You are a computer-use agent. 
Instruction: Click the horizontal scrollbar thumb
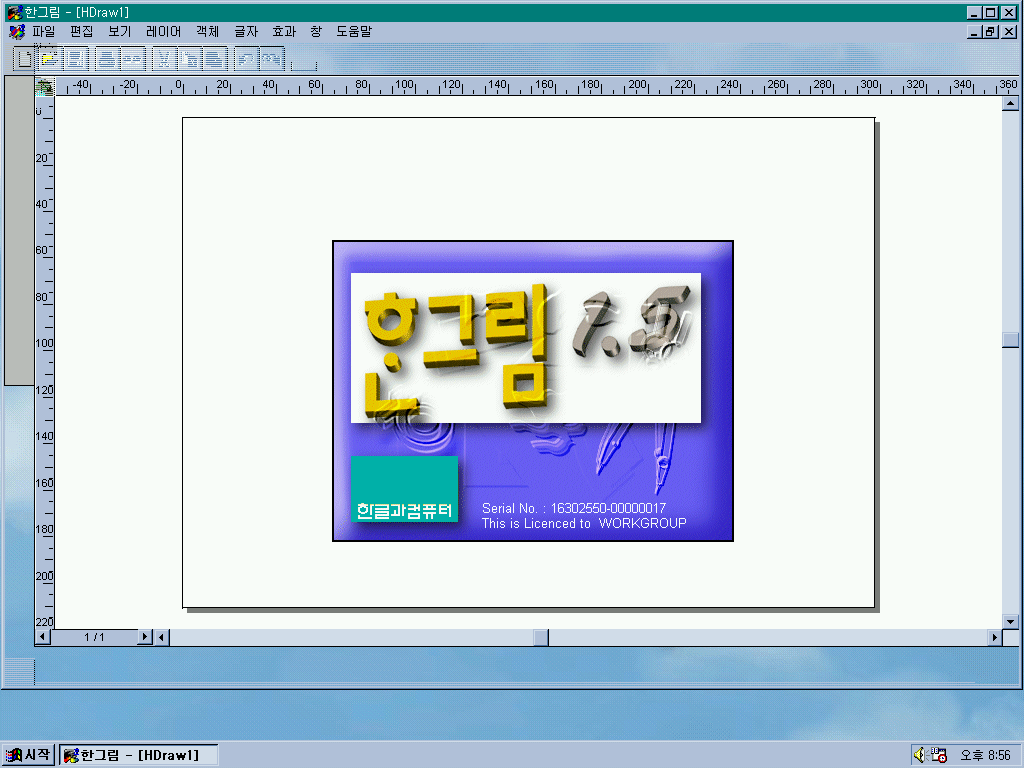(541, 637)
